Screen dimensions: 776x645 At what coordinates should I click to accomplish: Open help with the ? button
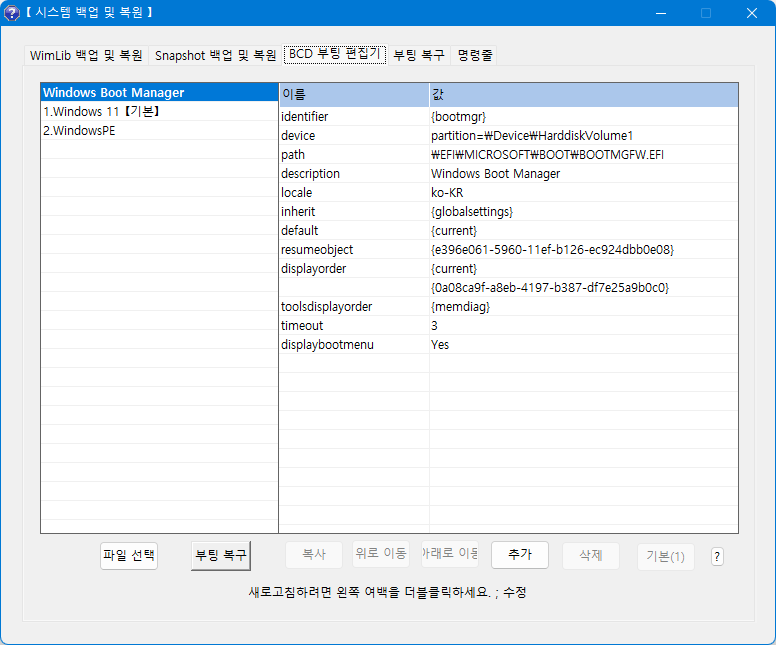717,557
